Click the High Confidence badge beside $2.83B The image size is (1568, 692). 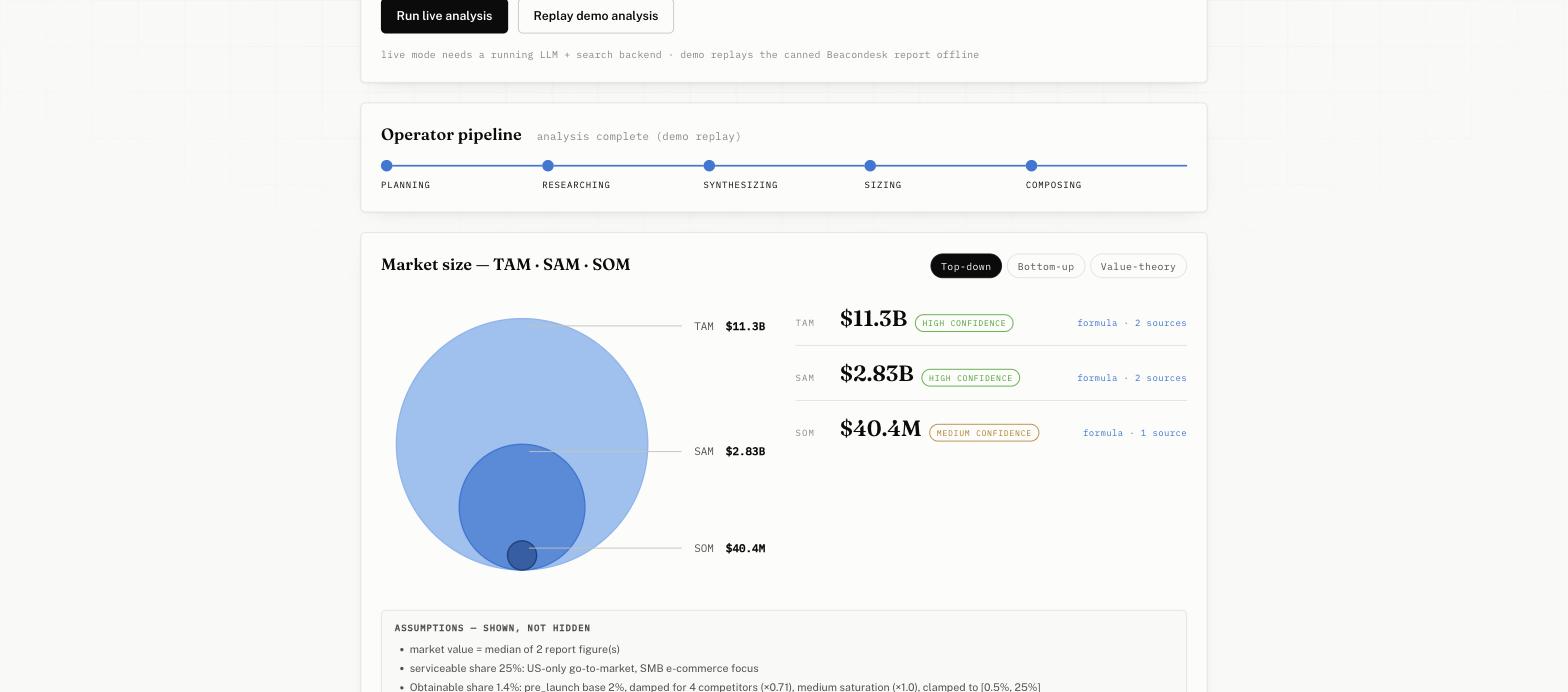tap(970, 378)
